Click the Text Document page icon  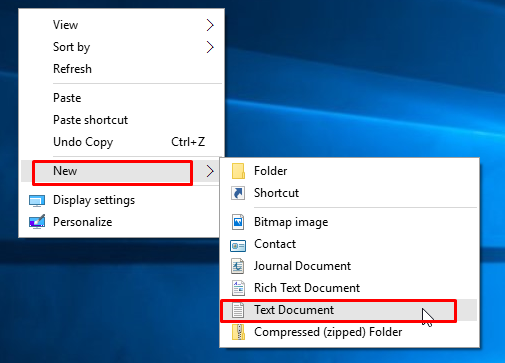point(238,310)
